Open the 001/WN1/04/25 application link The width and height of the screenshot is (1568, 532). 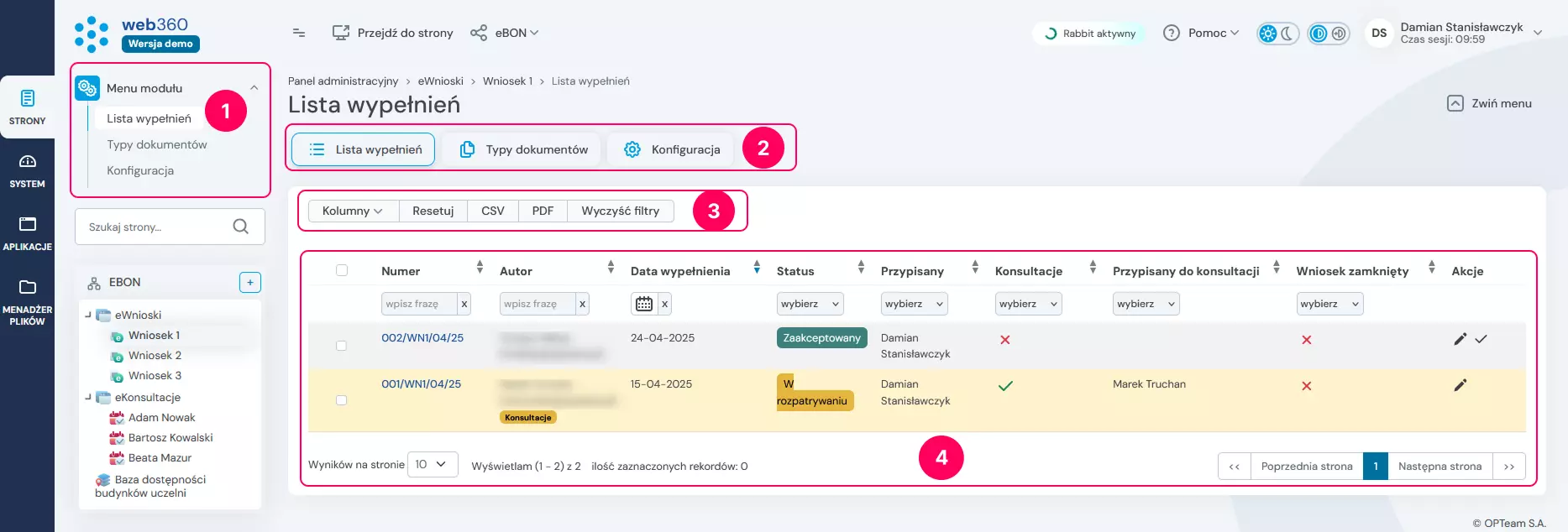coord(421,383)
